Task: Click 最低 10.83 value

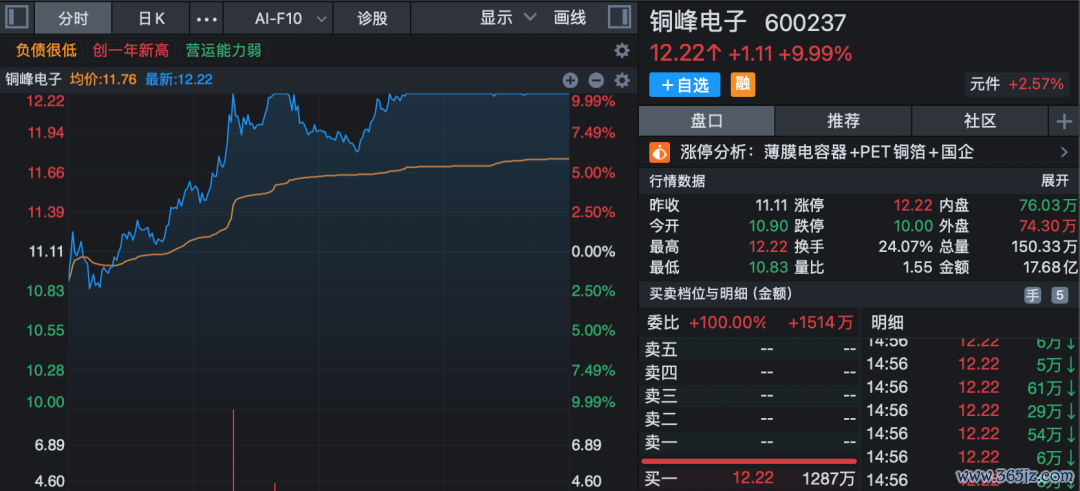Action: 769,267
